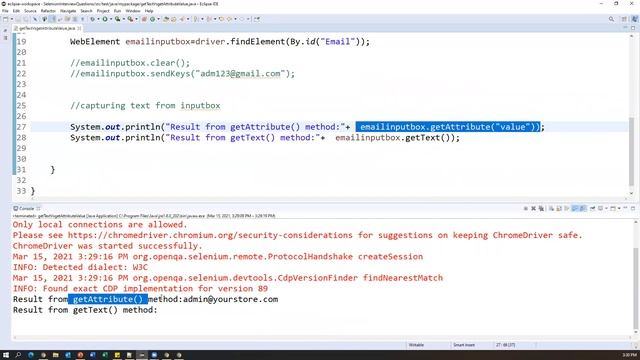This screenshot has width=640, height=360.
Task: Toggle Show Console on standard error change
Action: [x=583, y=209]
